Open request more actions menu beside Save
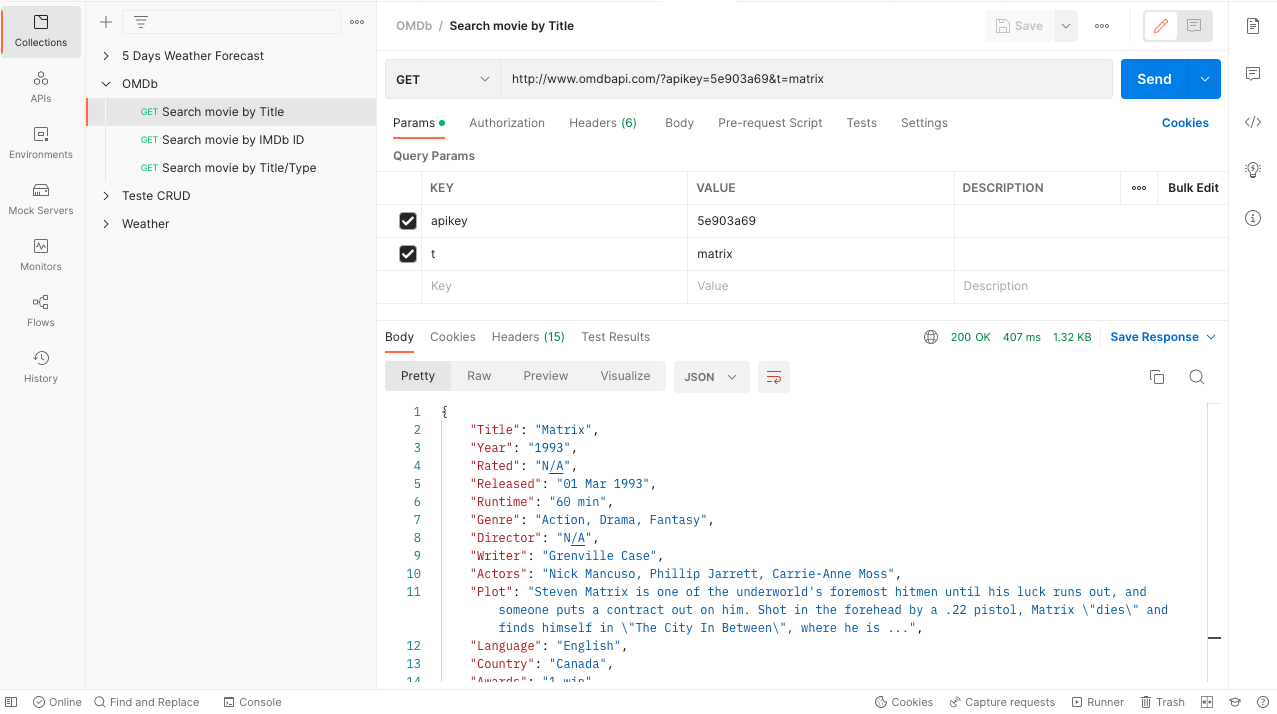 tap(1102, 26)
